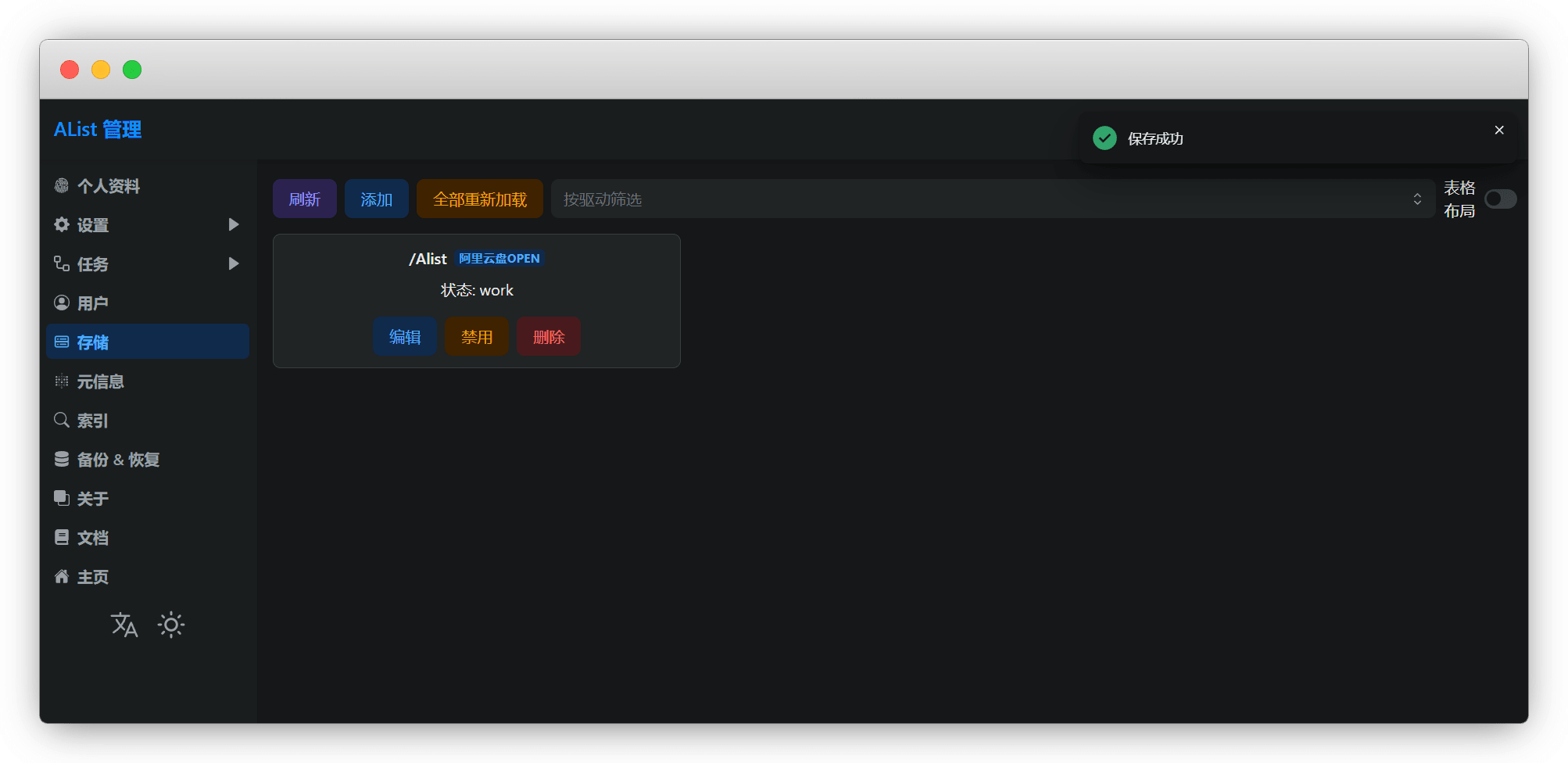Click the 状态: work status text
This screenshot has width=1568, height=763.
[477, 290]
